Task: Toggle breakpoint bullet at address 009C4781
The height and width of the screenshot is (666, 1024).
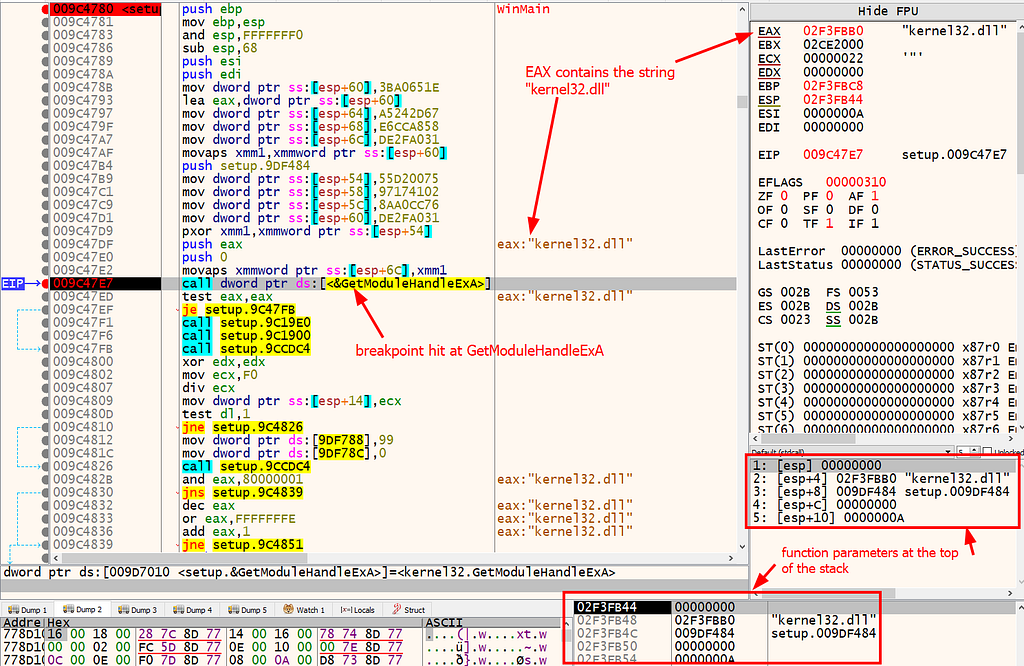Action: tap(45, 22)
